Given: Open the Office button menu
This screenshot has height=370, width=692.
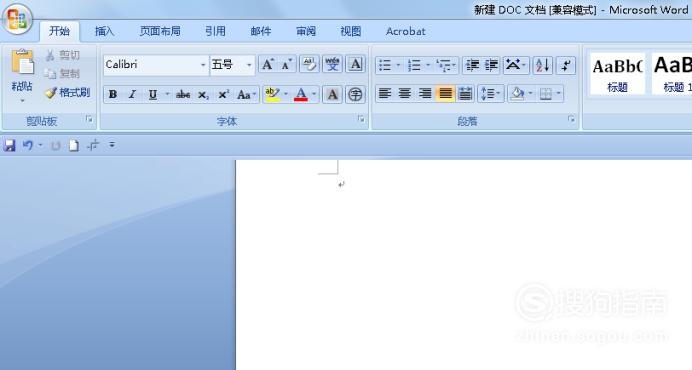Looking at the screenshot, I should pyautogui.click(x=17, y=18).
